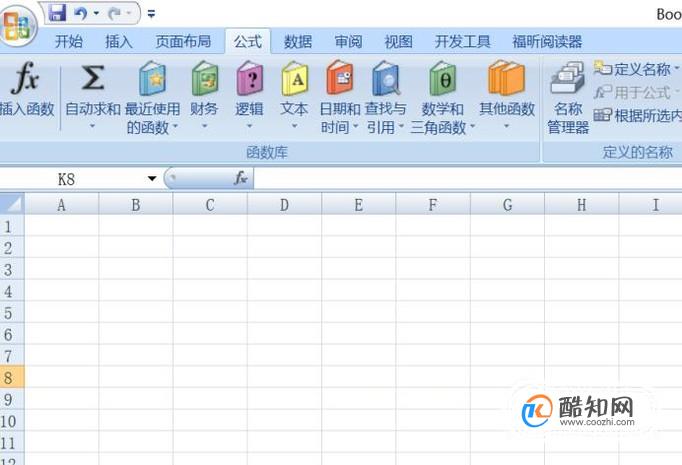
Task: Click the redo arrow icon
Action: 114,13
